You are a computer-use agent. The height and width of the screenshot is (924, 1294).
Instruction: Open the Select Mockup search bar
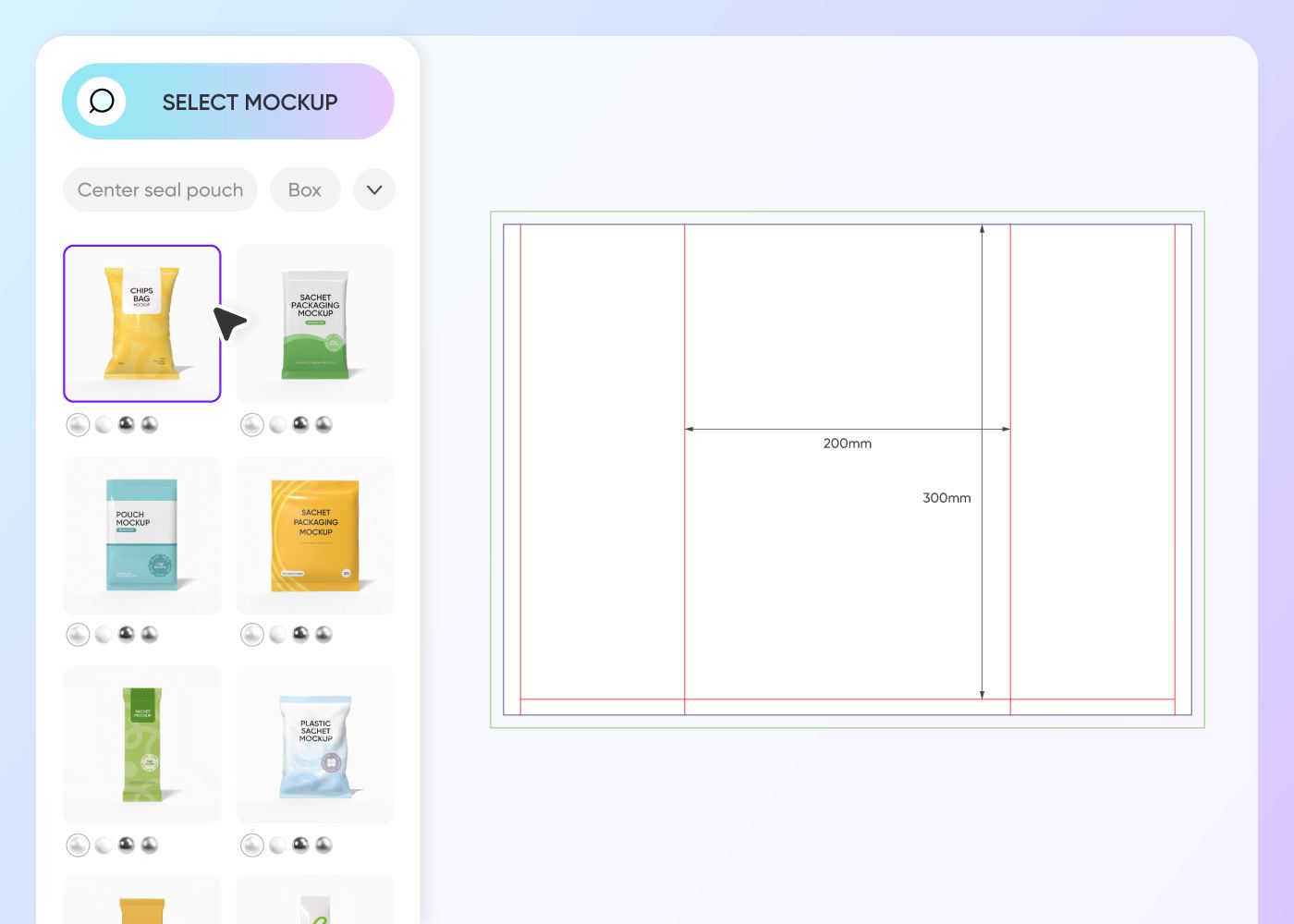250,102
